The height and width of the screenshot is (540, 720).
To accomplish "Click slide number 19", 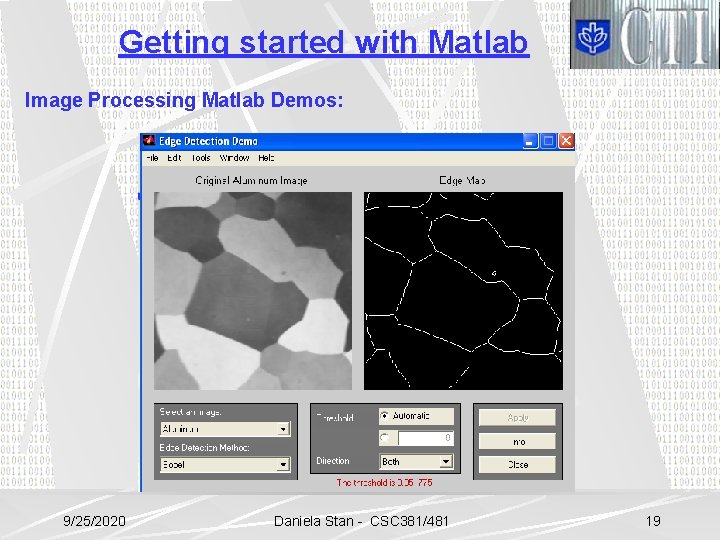I will click(x=653, y=521).
